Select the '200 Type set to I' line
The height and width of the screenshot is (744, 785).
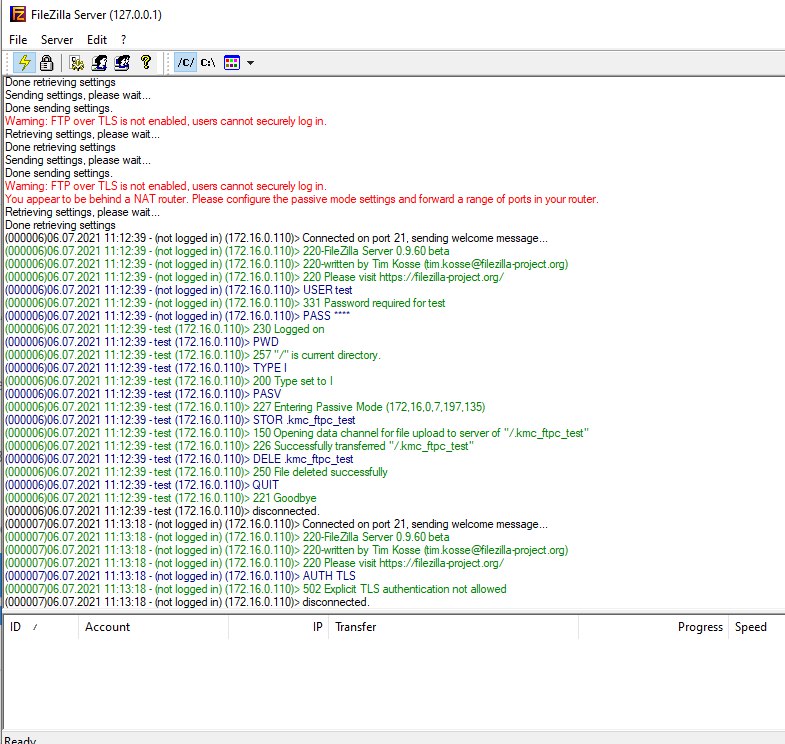169,381
